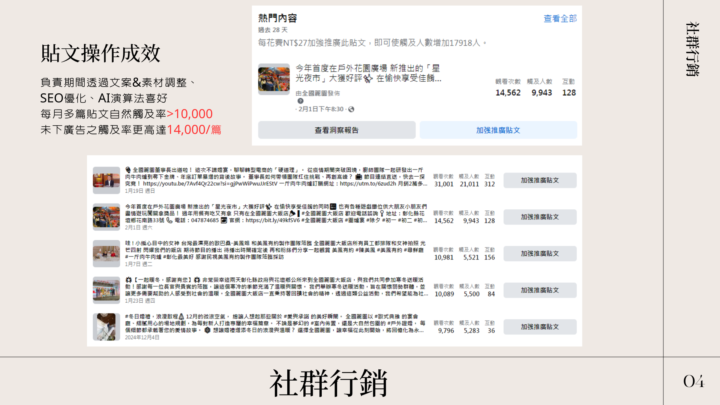Open 查看洞察報告 for the top post
This screenshot has width=720, height=405.
(x=336, y=130)
